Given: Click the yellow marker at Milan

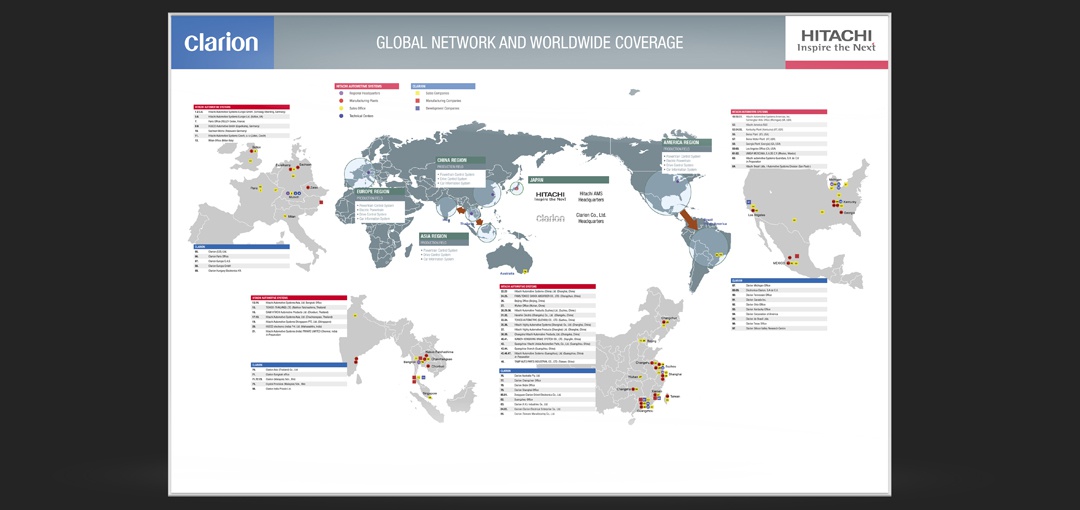Looking at the screenshot, I should 284,216.
